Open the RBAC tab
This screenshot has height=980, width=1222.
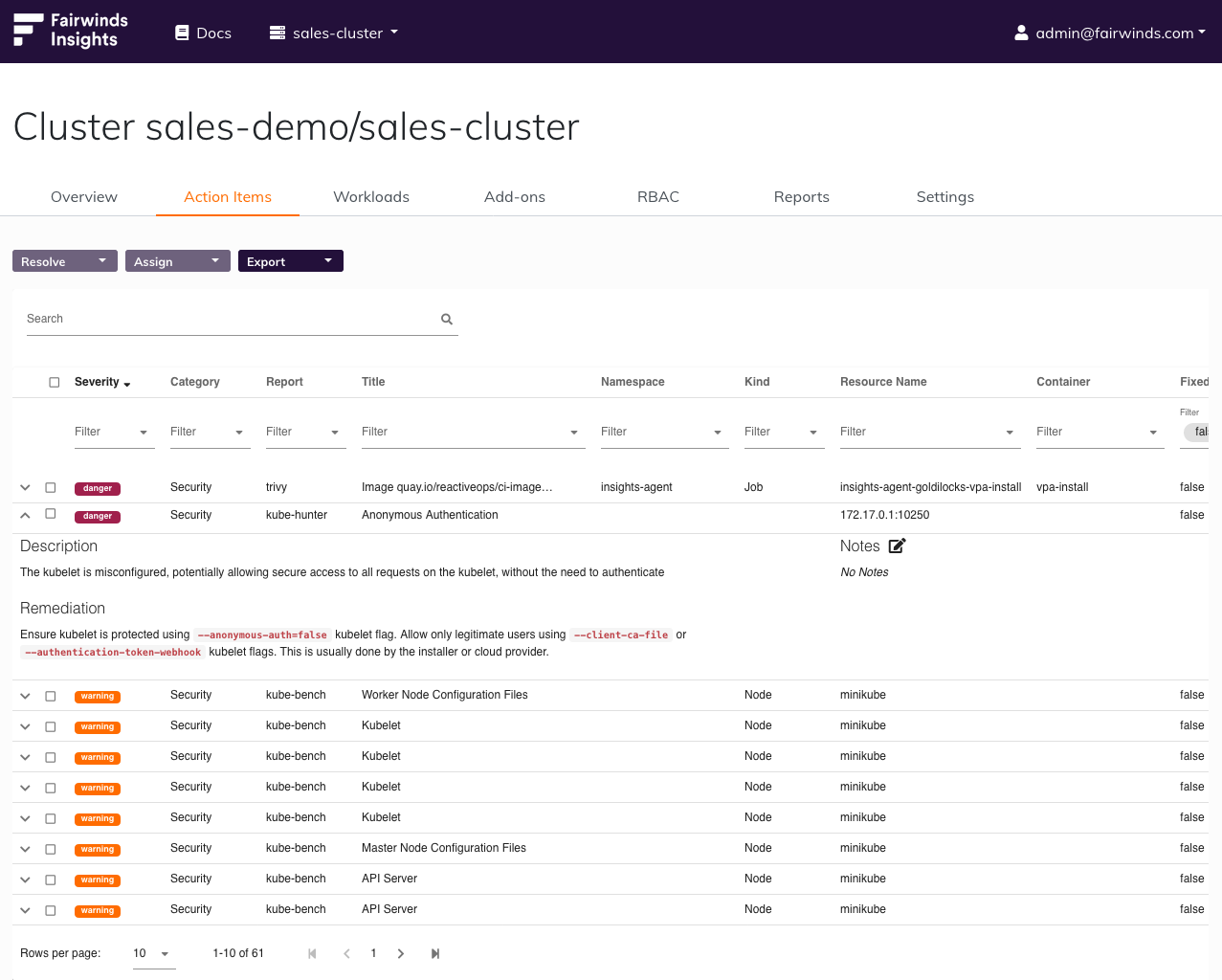(x=658, y=197)
